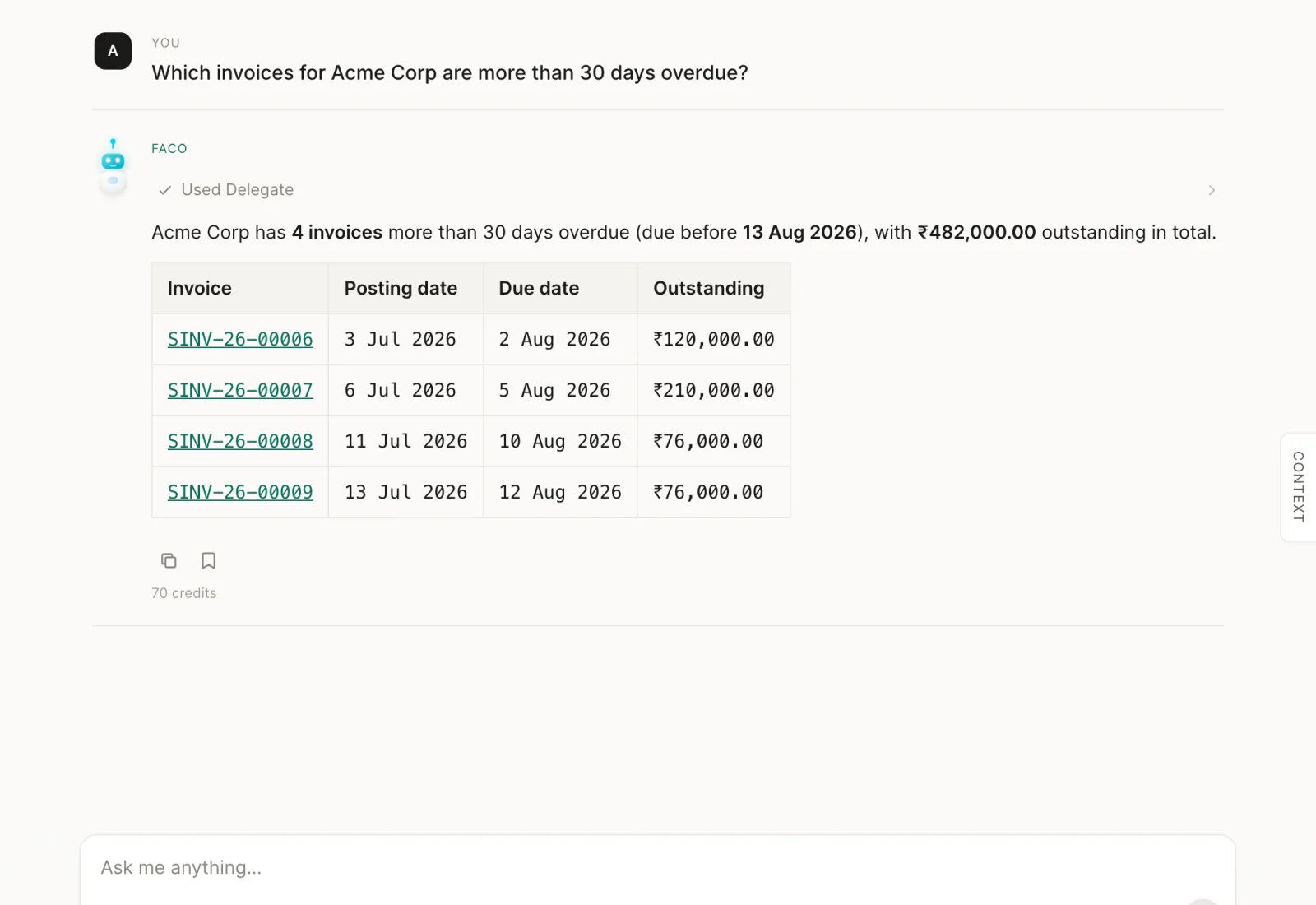Select posting date 13 Jul 2026
1316x905 pixels.
pyautogui.click(x=405, y=492)
